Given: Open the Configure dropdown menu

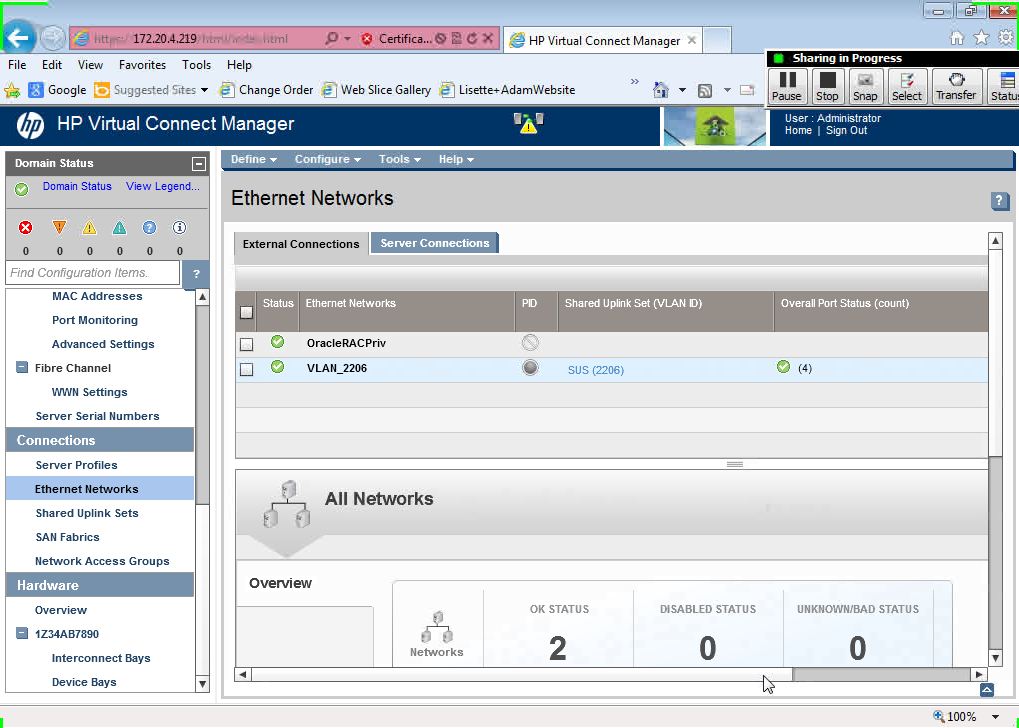Looking at the screenshot, I should click(x=328, y=159).
